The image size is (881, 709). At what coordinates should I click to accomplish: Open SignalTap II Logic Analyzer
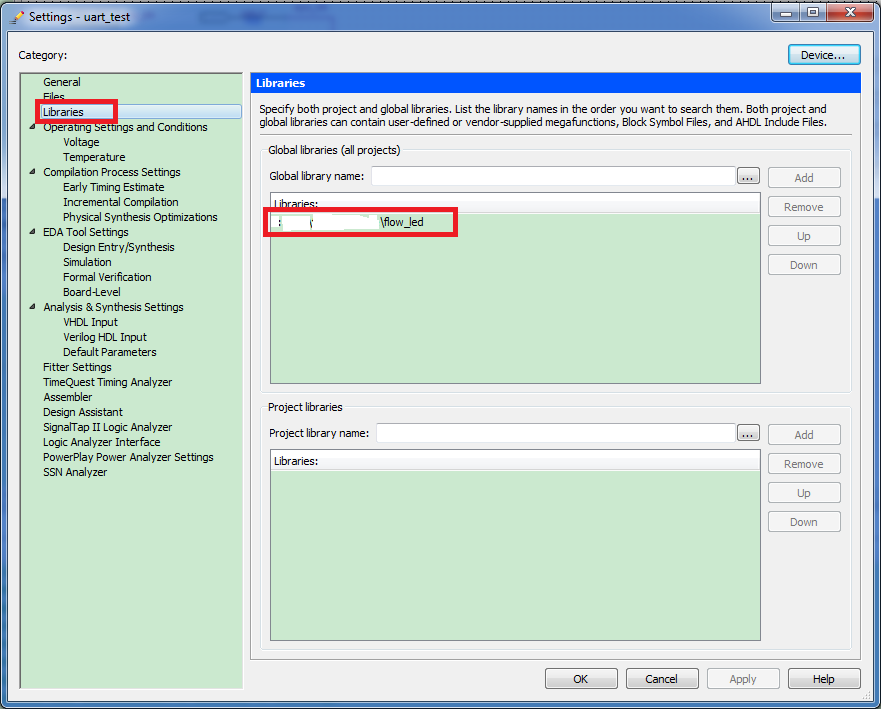point(107,427)
